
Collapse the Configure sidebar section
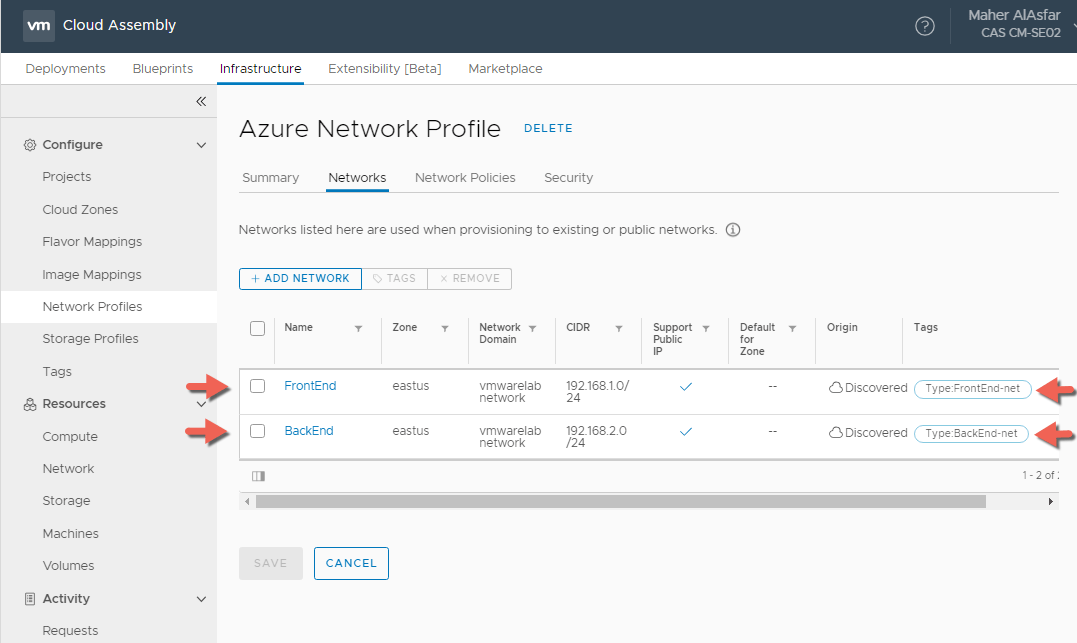[201, 145]
